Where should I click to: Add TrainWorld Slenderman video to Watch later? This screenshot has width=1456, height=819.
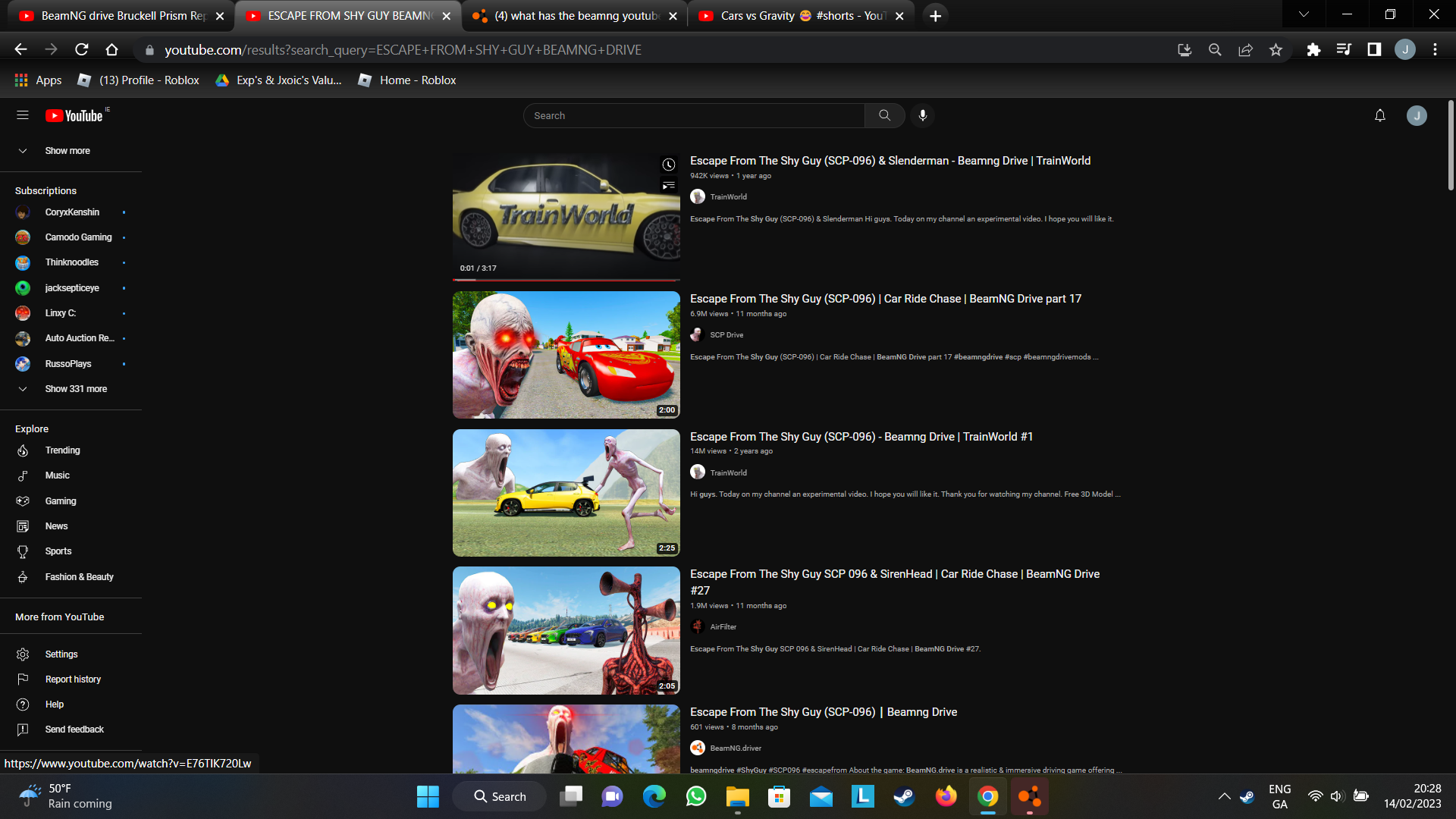click(668, 165)
